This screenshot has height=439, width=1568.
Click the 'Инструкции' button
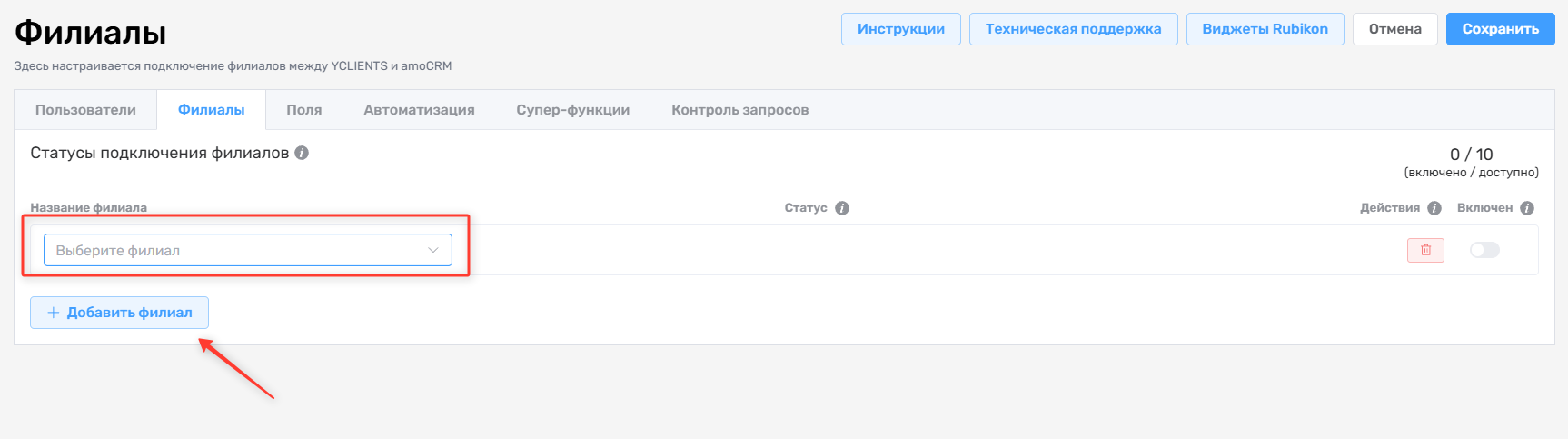tap(901, 29)
